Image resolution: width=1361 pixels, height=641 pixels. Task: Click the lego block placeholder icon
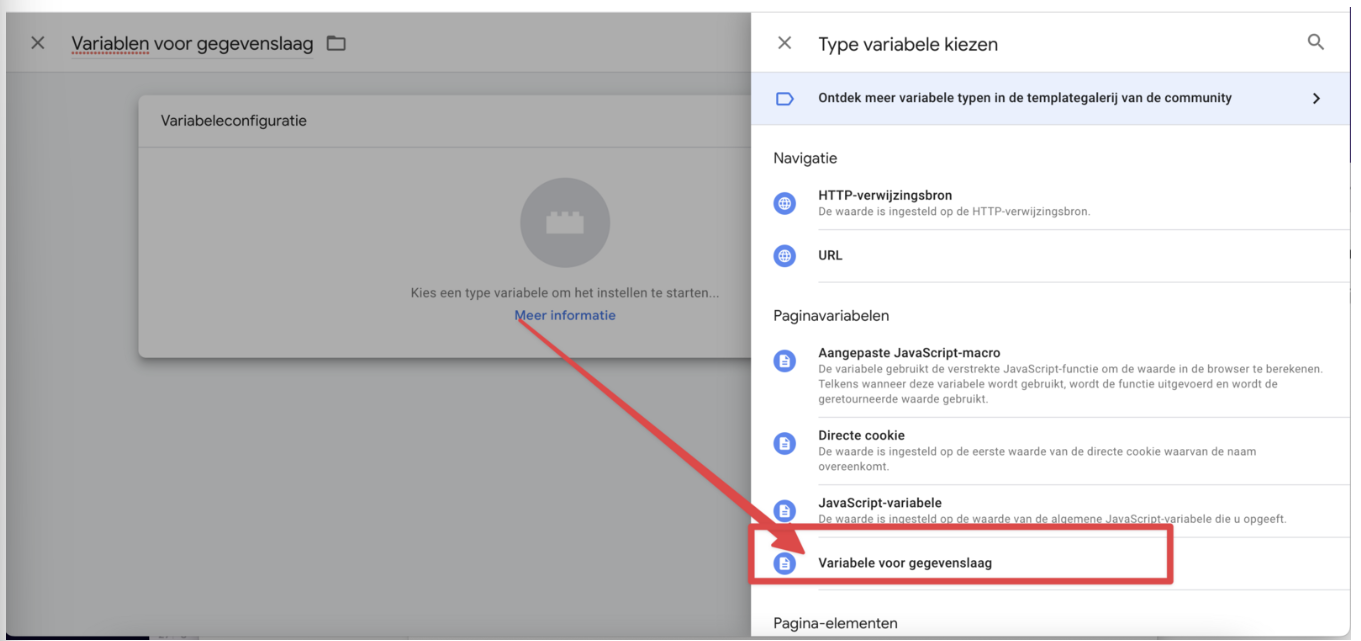[565, 224]
